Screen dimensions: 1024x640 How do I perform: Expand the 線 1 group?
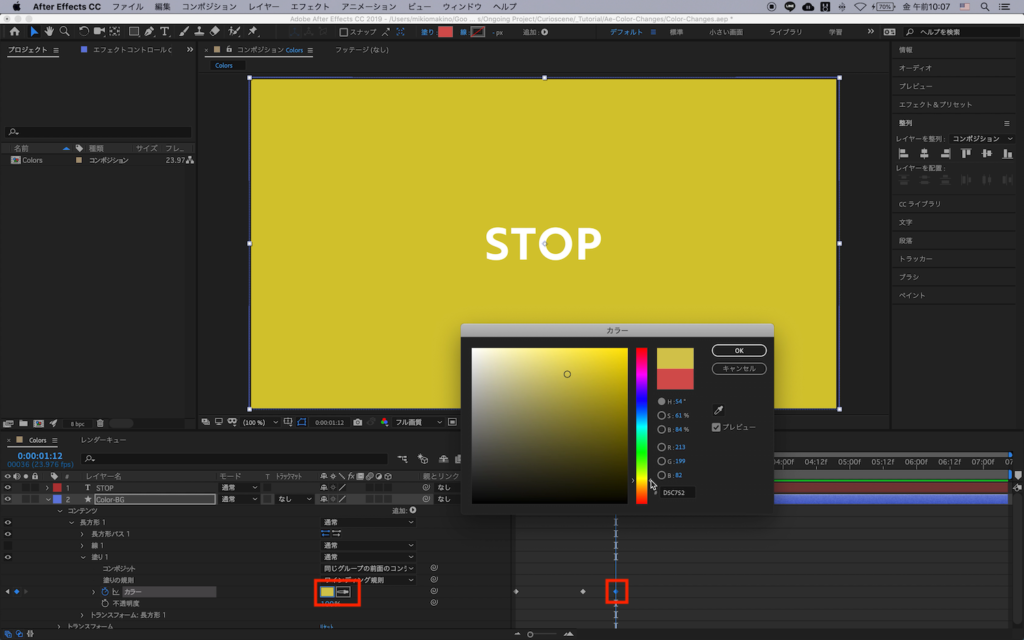click(x=82, y=546)
